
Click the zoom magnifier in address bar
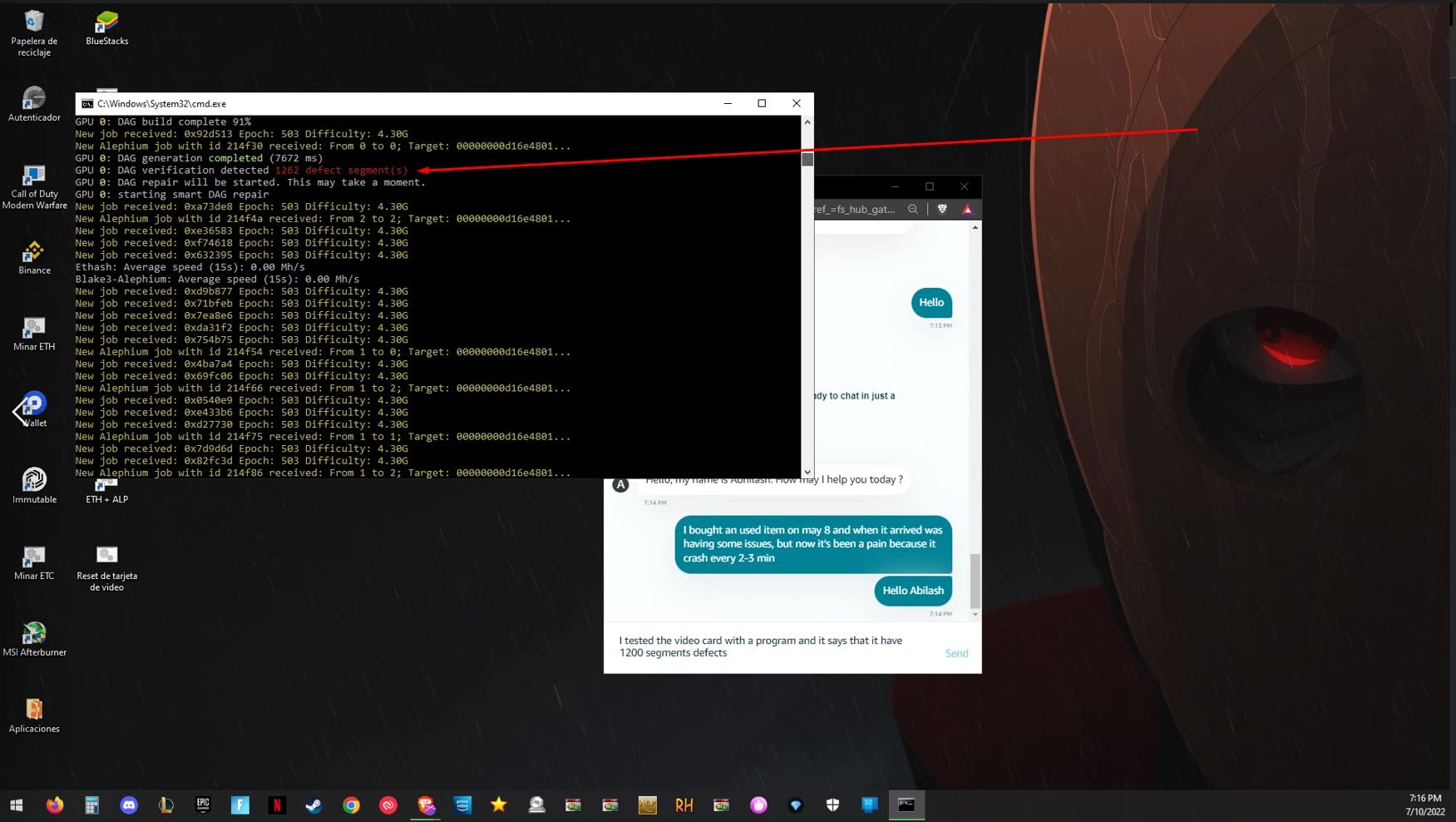pos(913,209)
